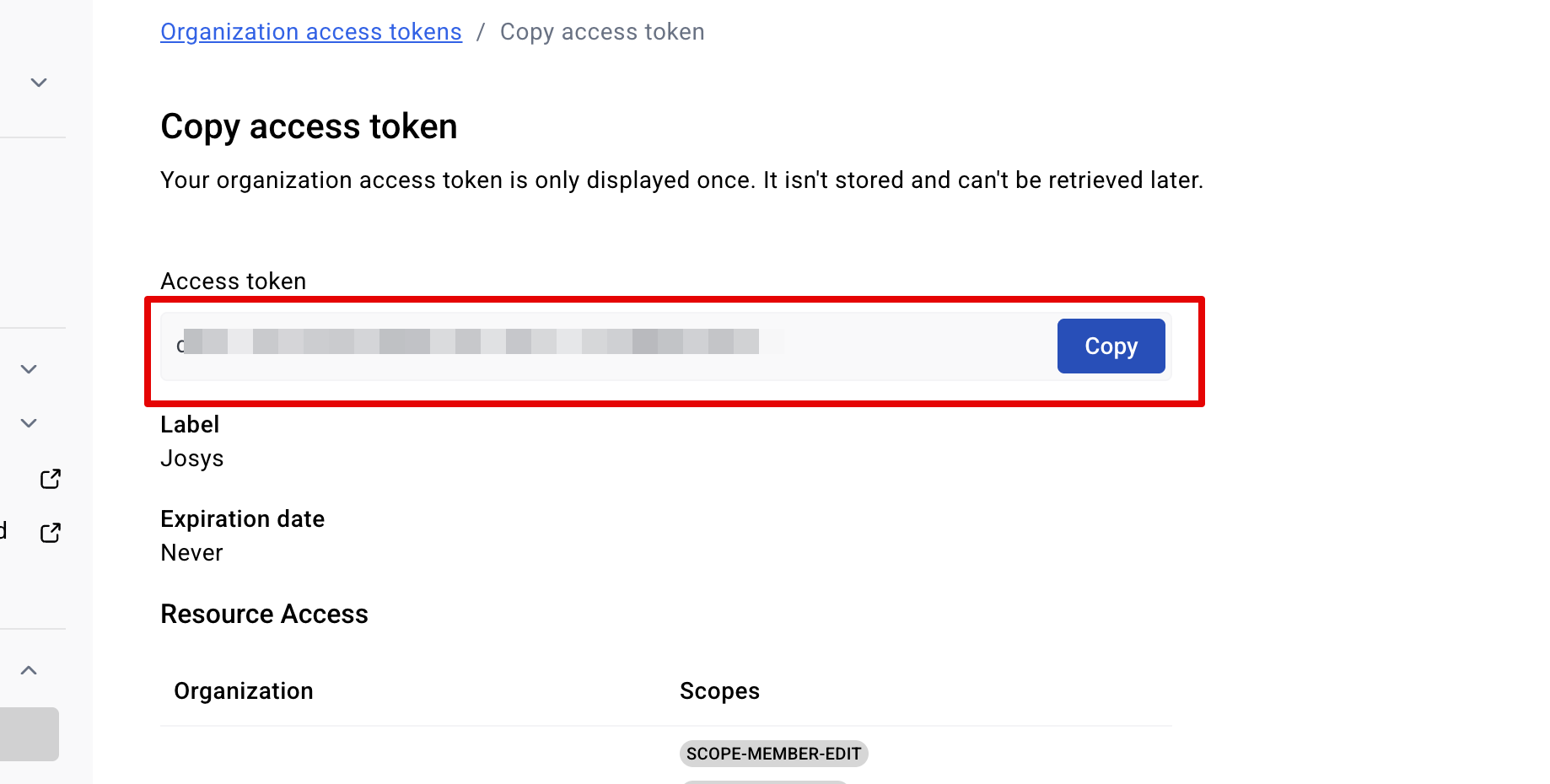Click the 'Access token' field label
This screenshot has width=1550, height=784.
[x=234, y=282]
